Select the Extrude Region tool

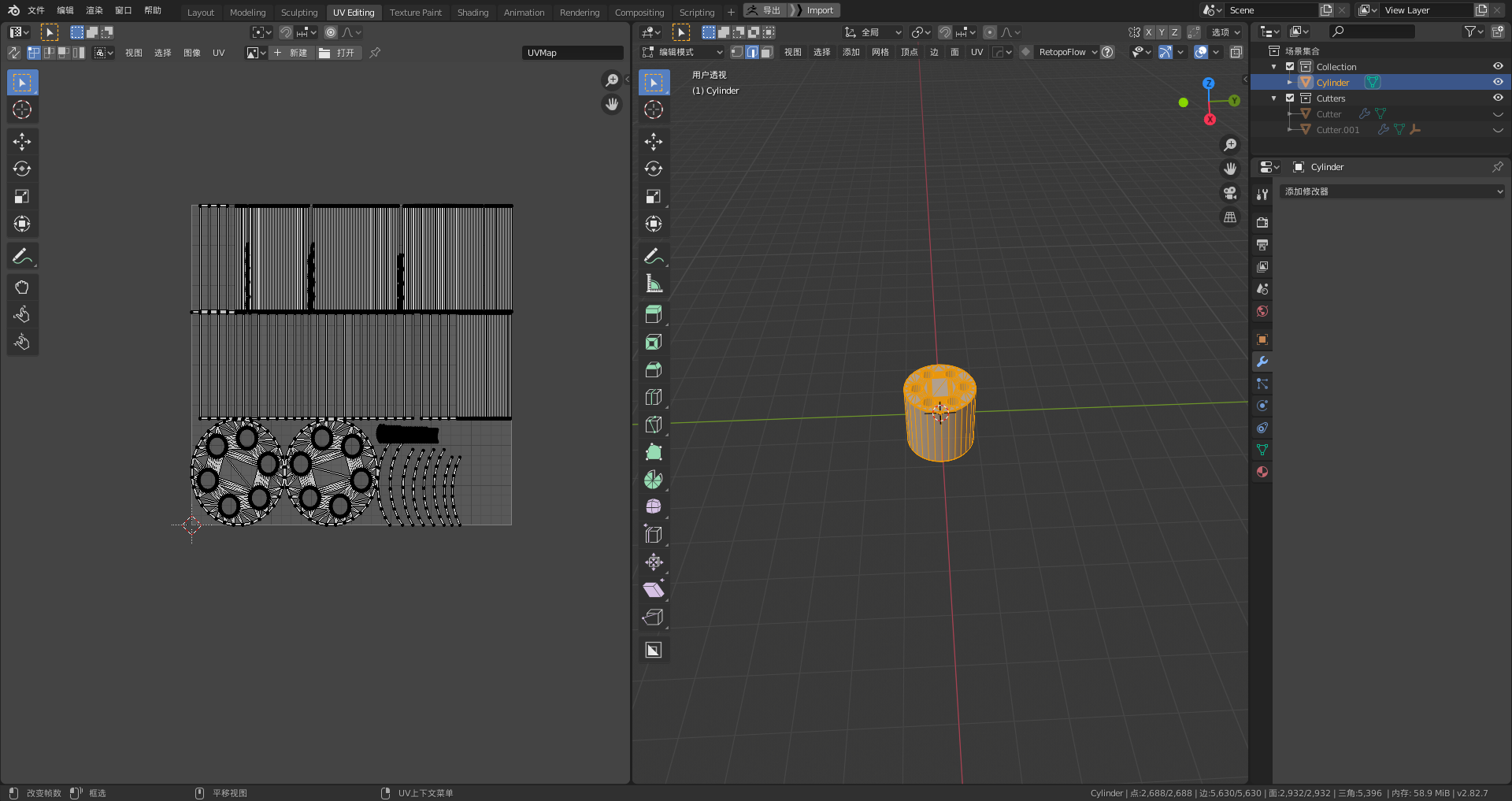(x=653, y=314)
